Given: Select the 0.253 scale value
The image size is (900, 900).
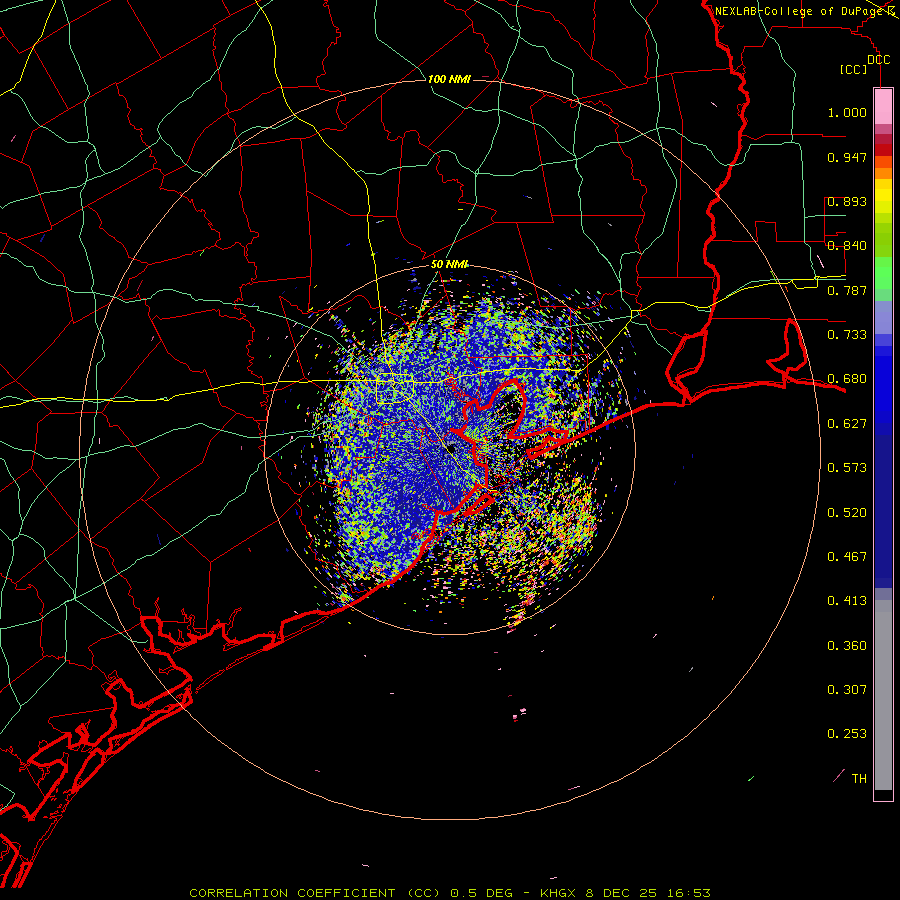Looking at the screenshot, I should (847, 734).
